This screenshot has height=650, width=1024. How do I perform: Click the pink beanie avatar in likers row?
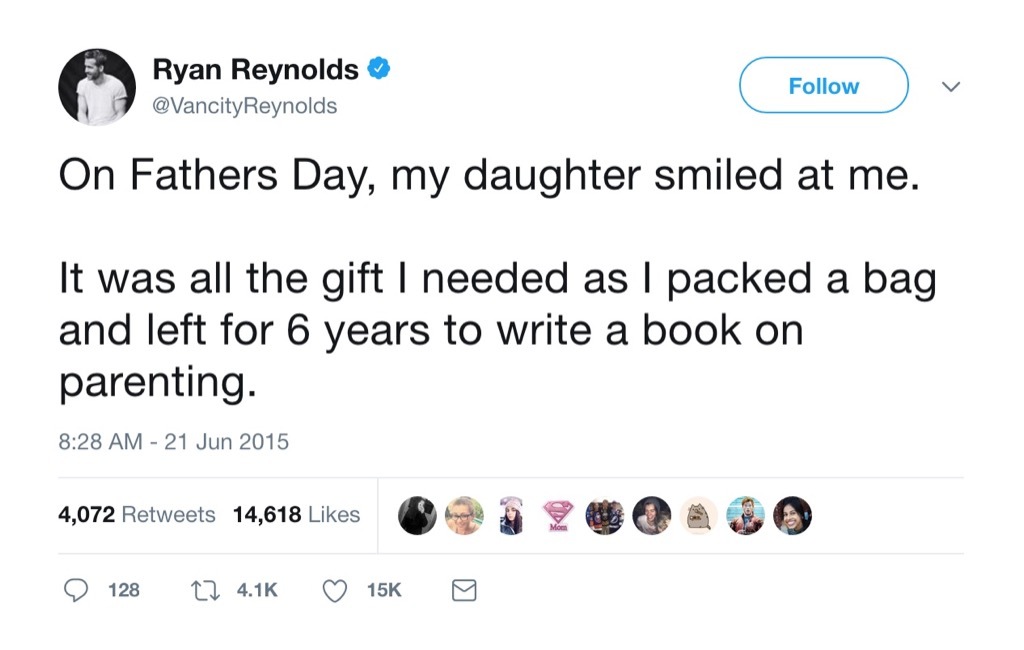pyautogui.click(x=511, y=515)
